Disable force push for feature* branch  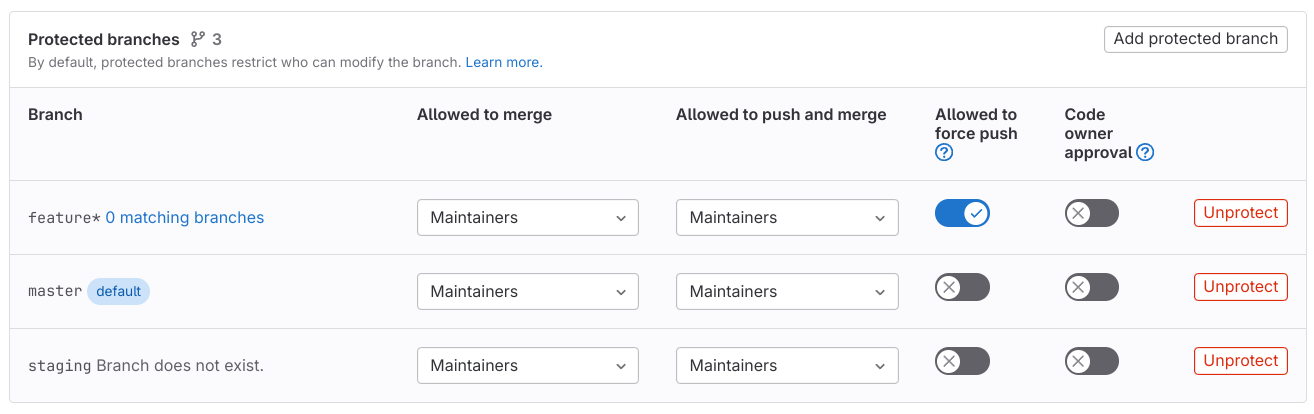[x=962, y=213]
